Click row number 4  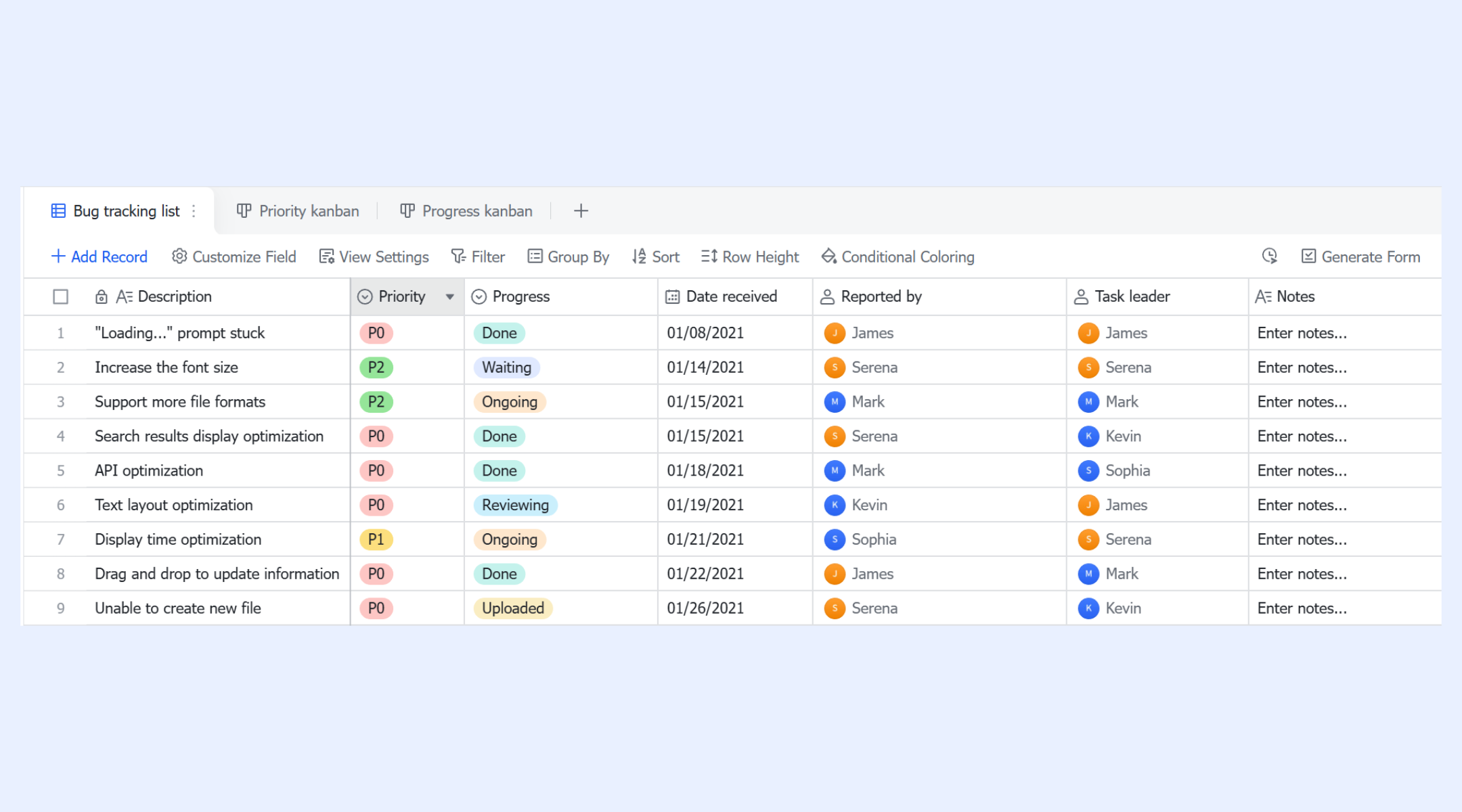coord(60,436)
